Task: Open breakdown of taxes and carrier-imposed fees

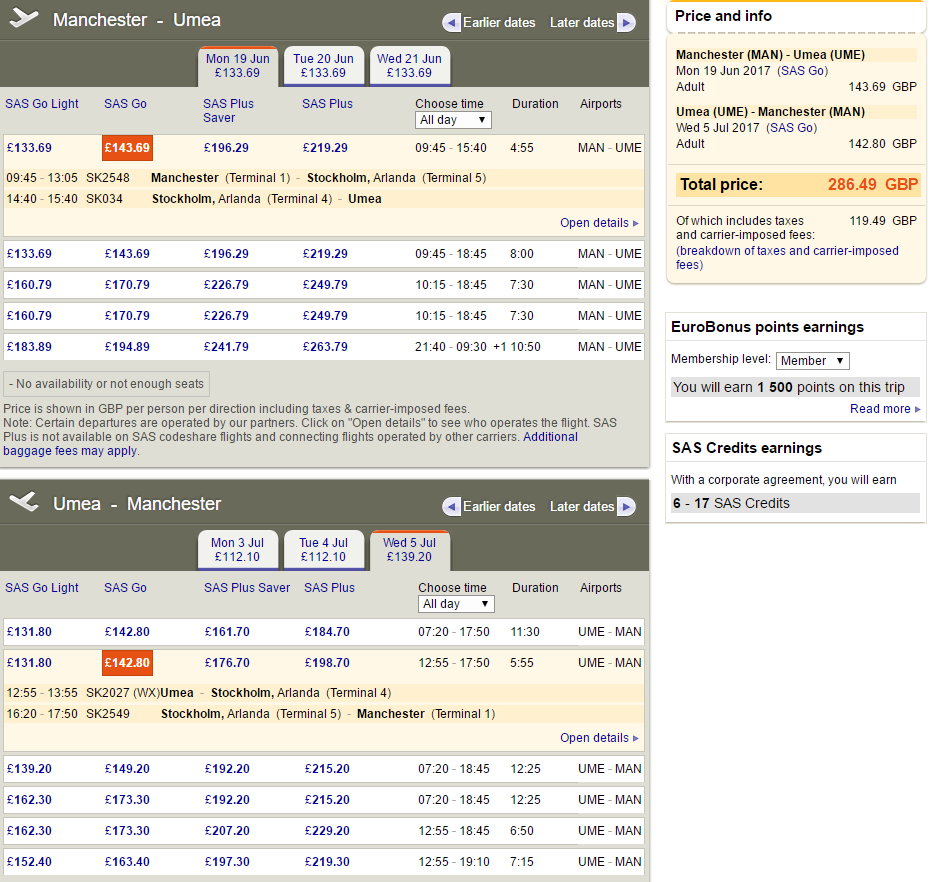Action: 787,257
